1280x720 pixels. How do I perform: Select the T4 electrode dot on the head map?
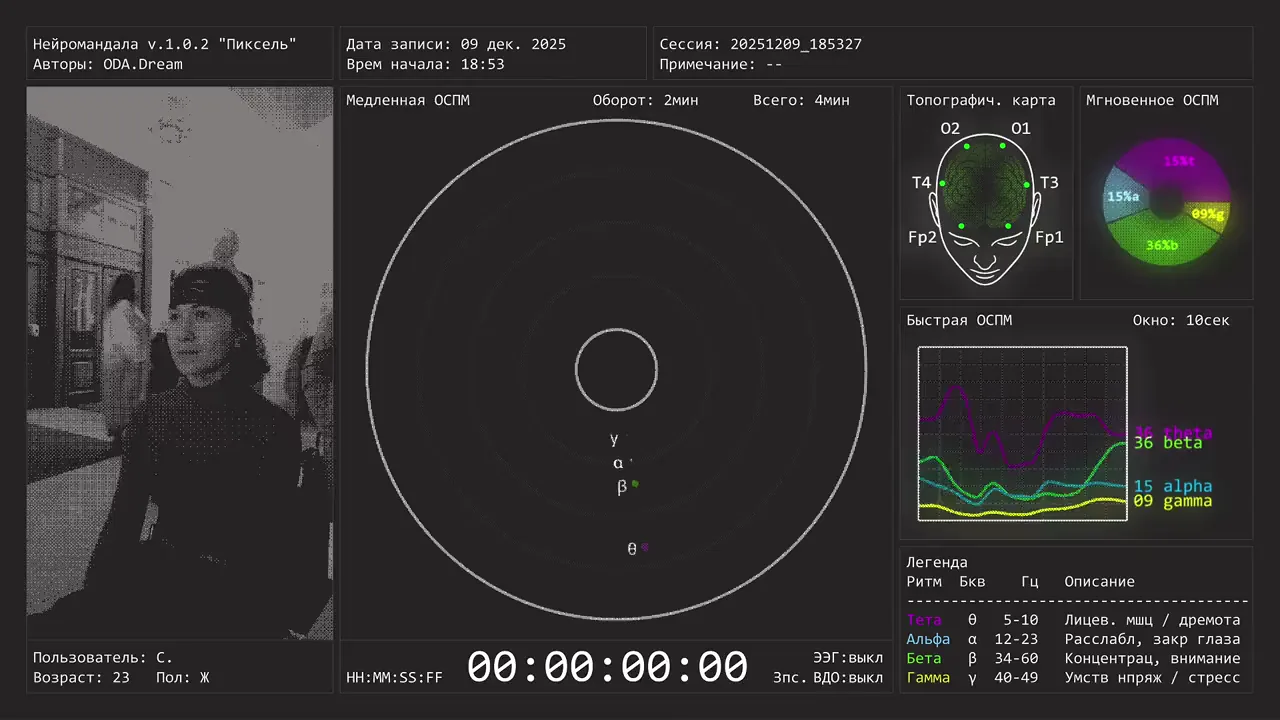942,183
